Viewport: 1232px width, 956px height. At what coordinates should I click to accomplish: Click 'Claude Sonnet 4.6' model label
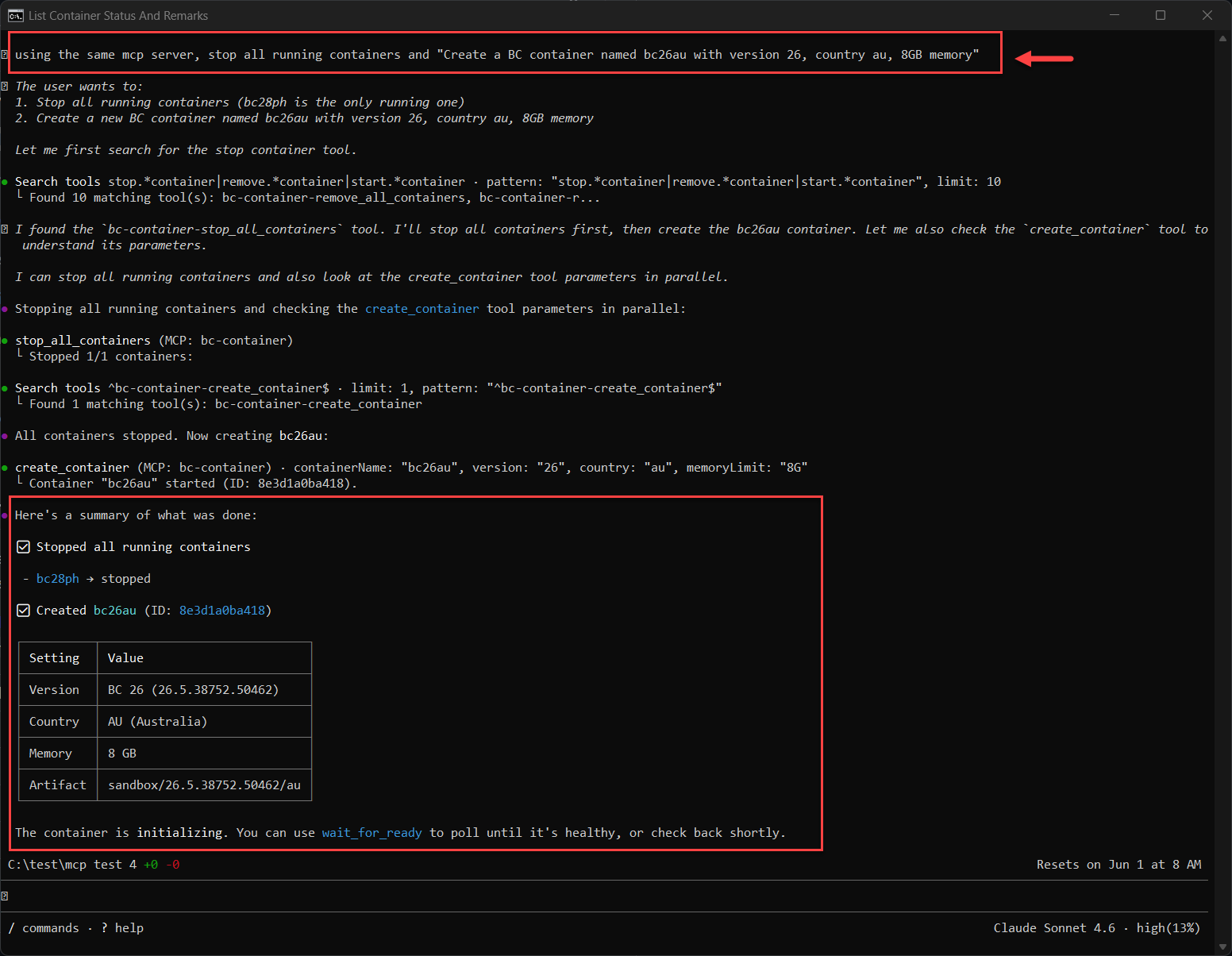click(1054, 928)
